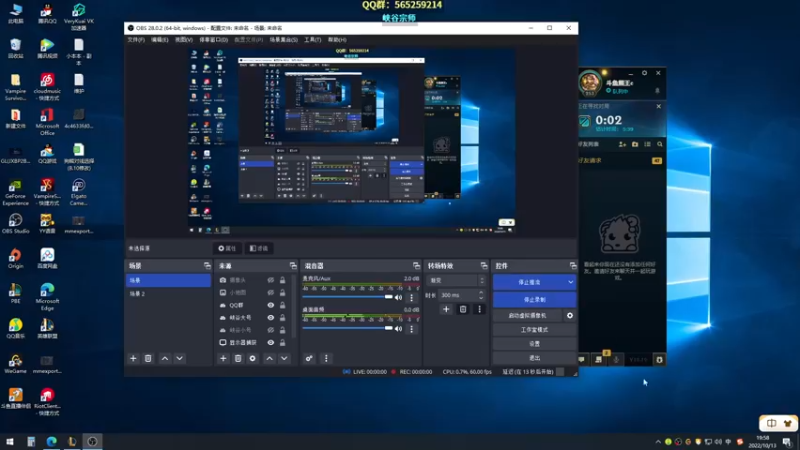Open GeForce Experience desktop shortcut

coord(15,192)
